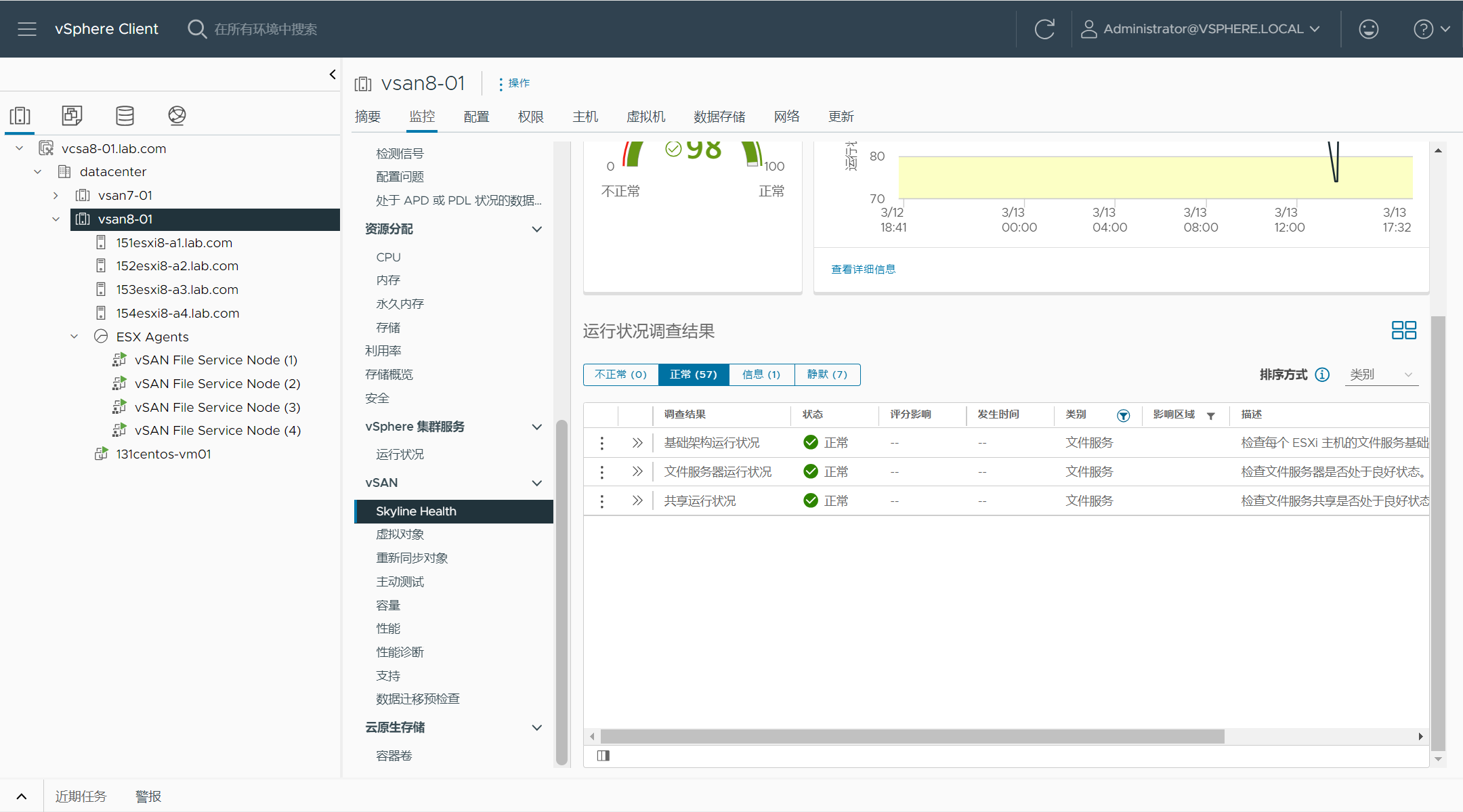Show 信息 (1) findings
Screen dimensions: 1463x812
point(761,375)
